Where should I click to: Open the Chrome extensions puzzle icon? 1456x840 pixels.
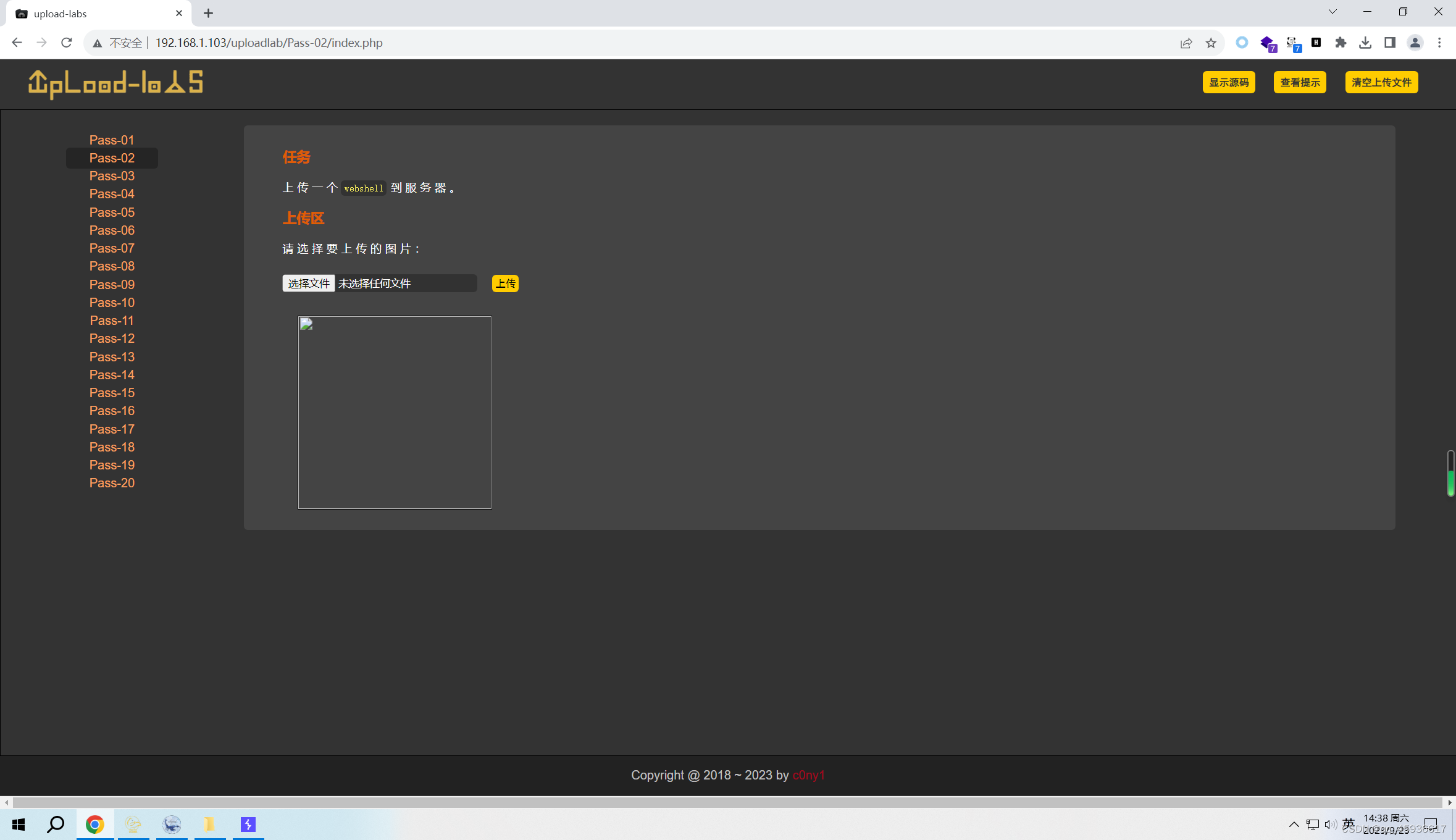coord(1341,43)
